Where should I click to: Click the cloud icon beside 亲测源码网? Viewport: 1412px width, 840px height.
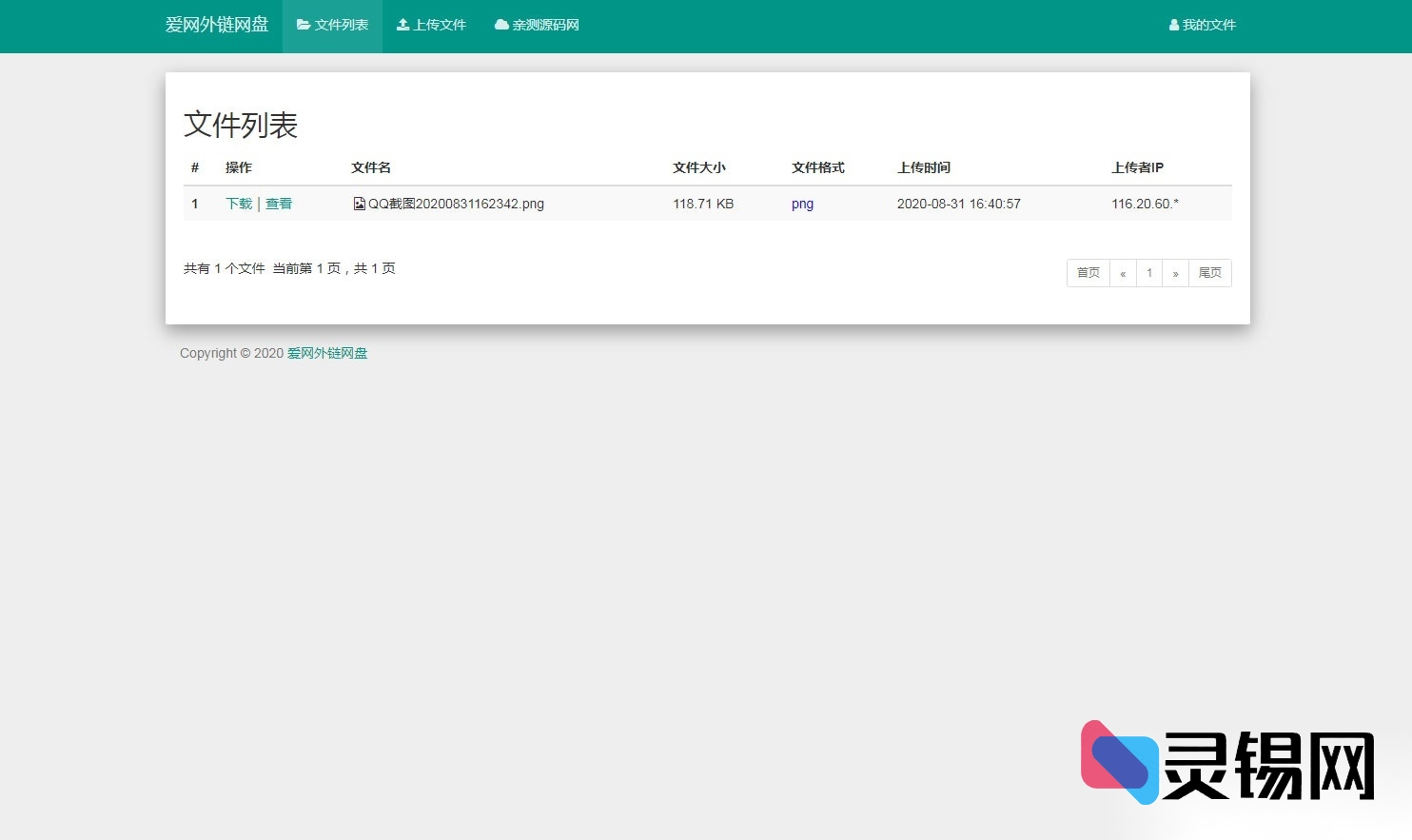tap(500, 25)
